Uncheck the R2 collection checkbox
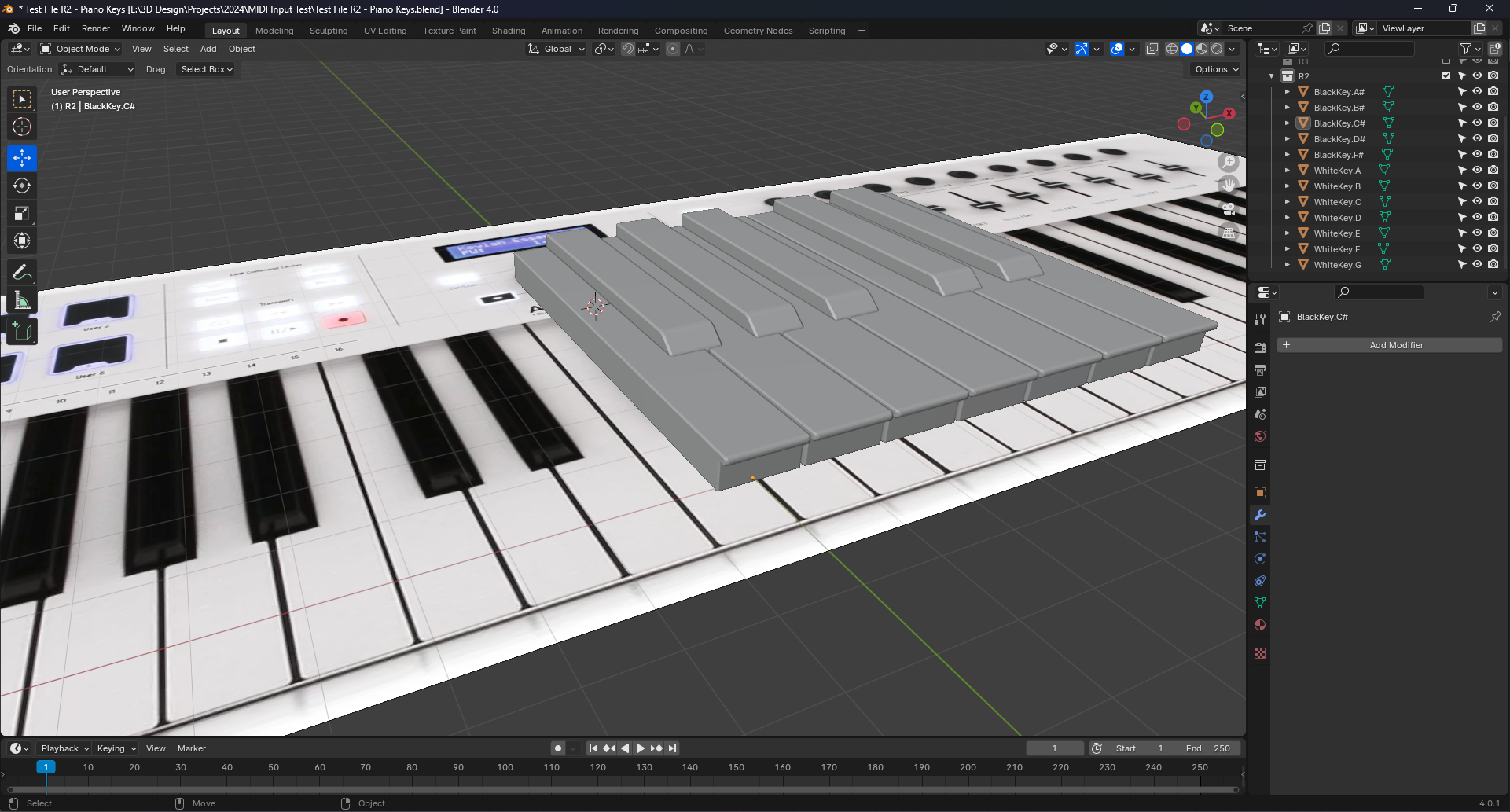This screenshot has width=1510, height=812. (x=1446, y=75)
